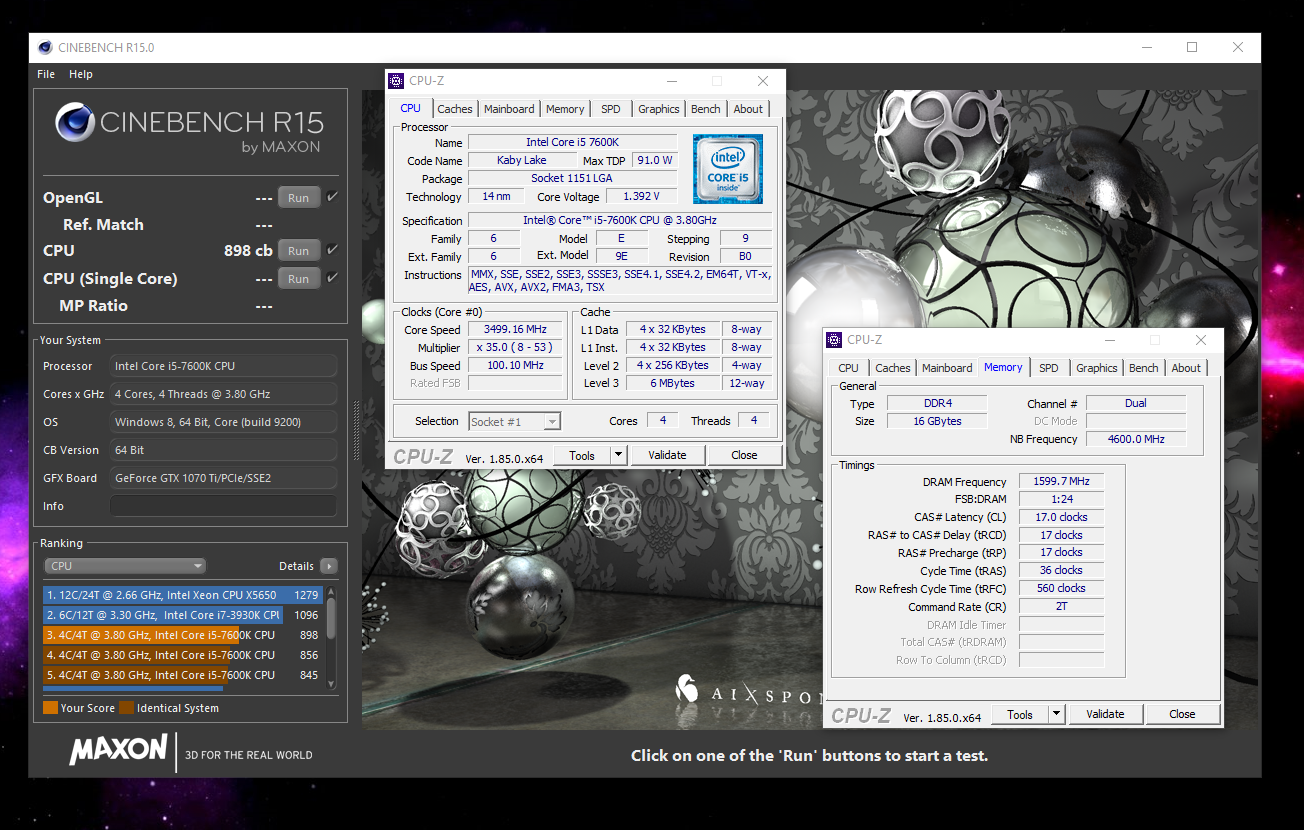The width and height of the screenshot is (1304, 830).
Task: Click Close button in CPU-Z Memory window
Action: (1182, 714)
